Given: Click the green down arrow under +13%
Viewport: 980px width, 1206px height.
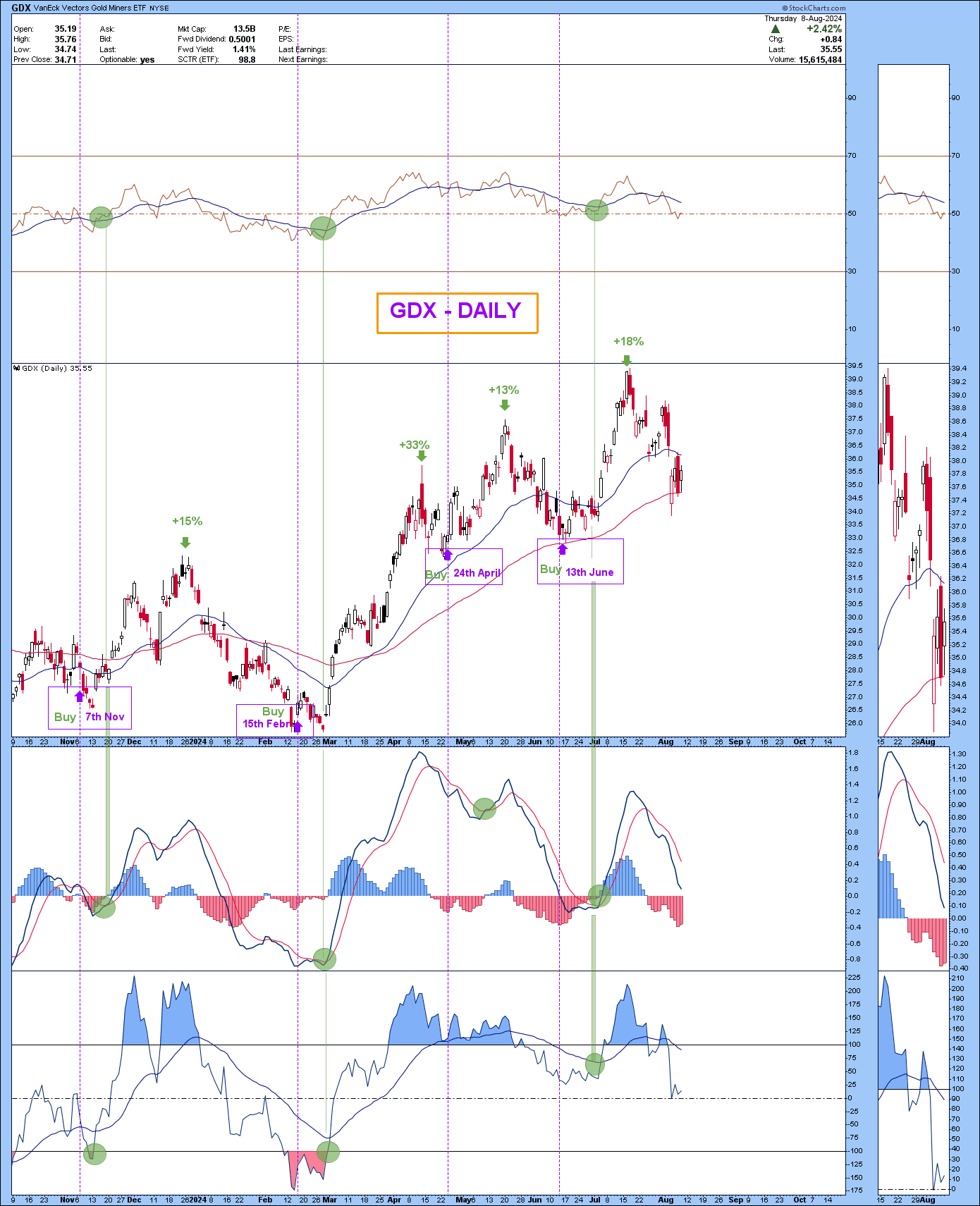Looking at the screenshot, I should 505,405.
